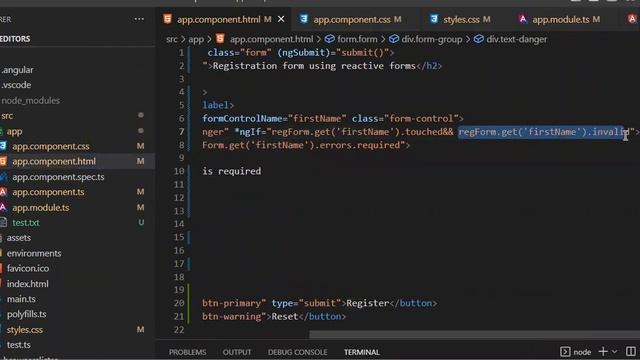Screen dimensions: 640x360
Task: Open Explorer more actions ellipsis menu
Action: click(139, 19)
